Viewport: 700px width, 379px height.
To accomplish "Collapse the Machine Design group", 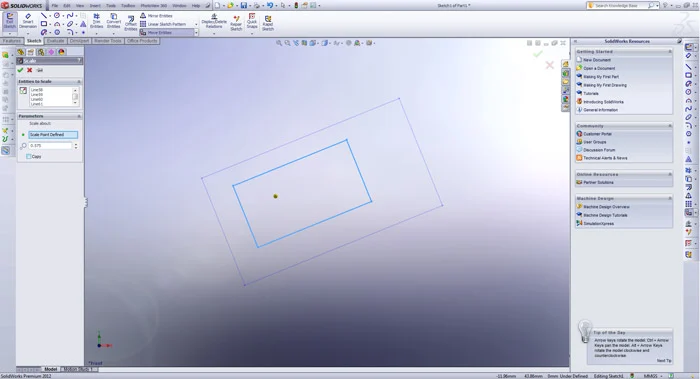I will [x=669, y=198].
